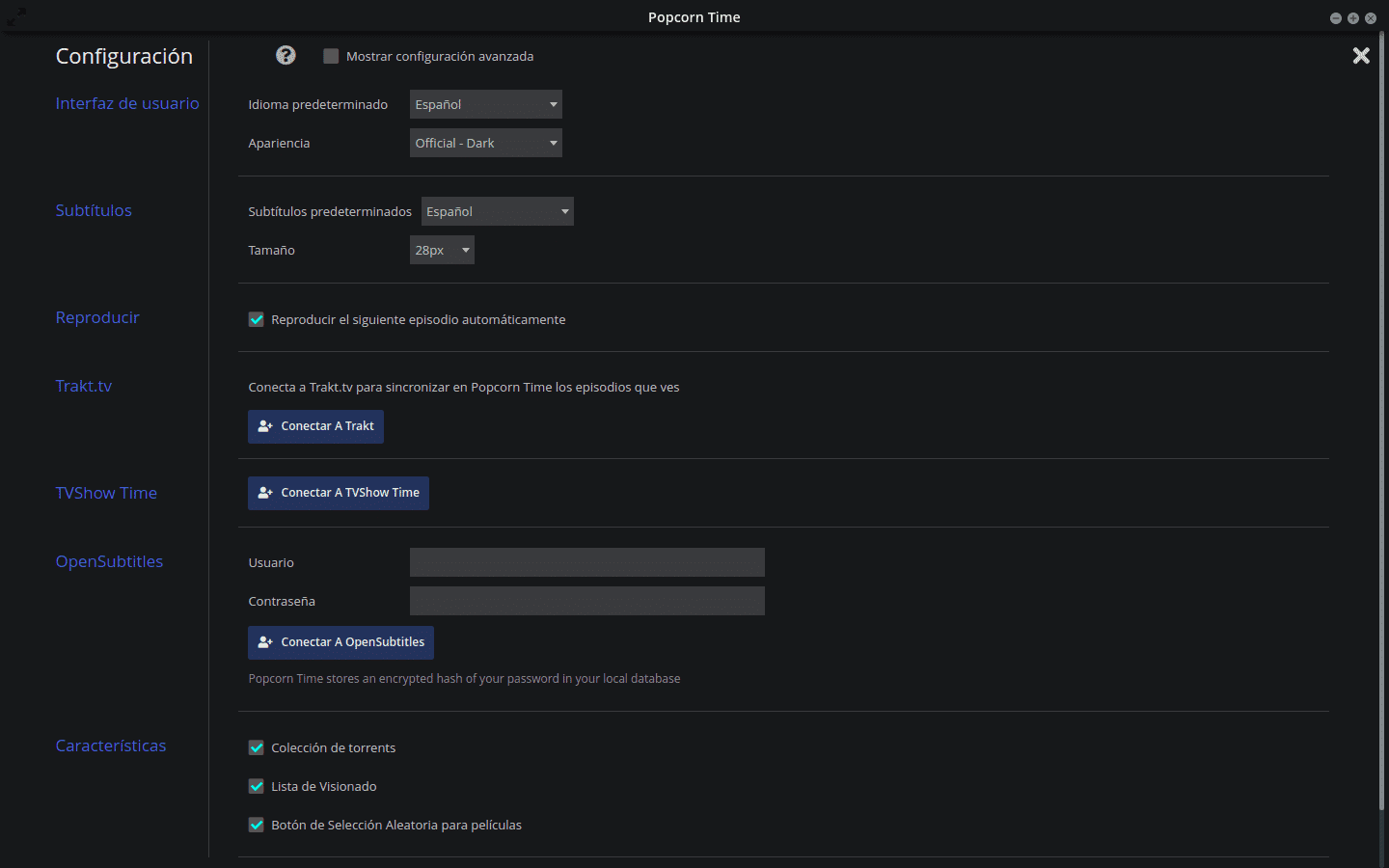Click the vertical scrollbar of settings page
The height and width of the screenshot is (868, 1389).
pos(1381,421)
